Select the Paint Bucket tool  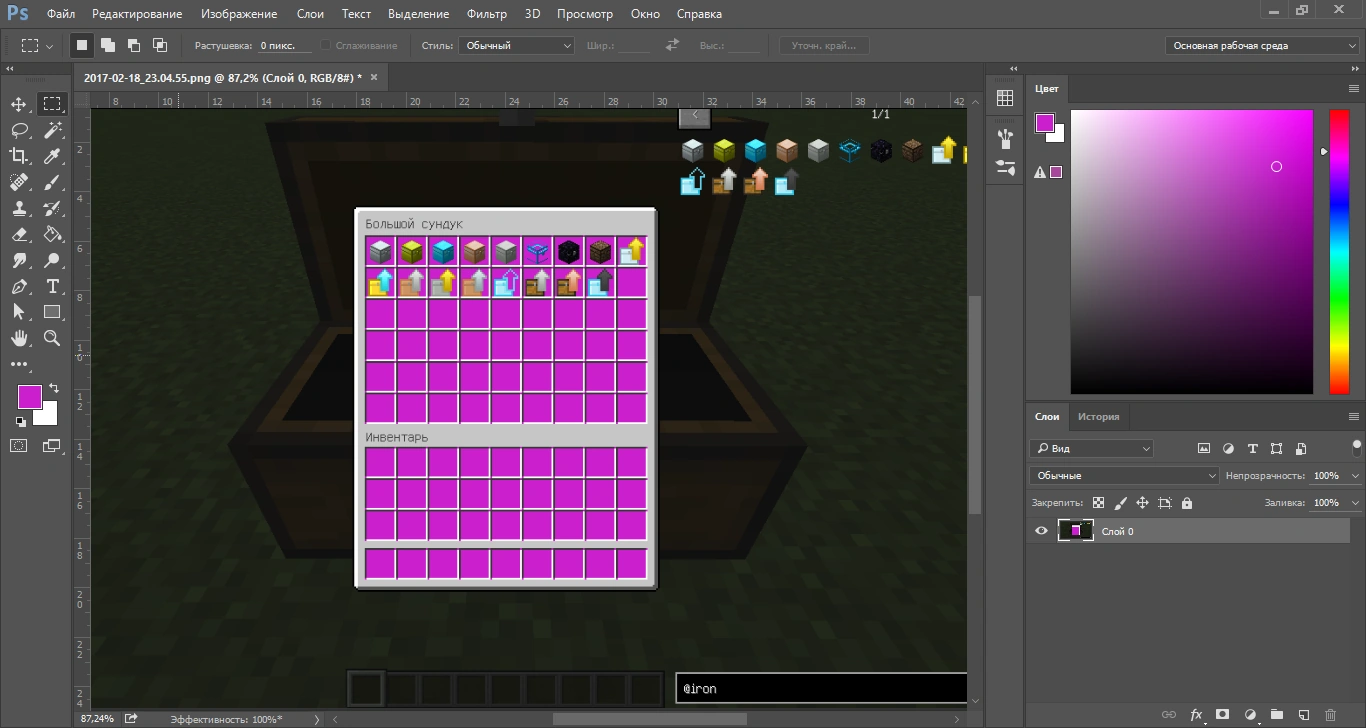click(52, 234)
